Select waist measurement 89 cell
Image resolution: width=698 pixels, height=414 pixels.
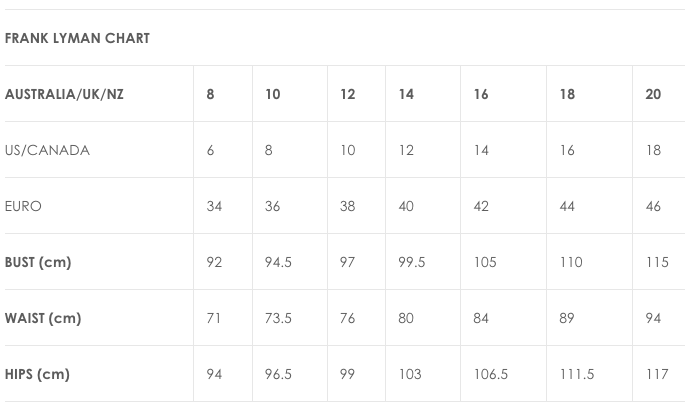(568, 318)
